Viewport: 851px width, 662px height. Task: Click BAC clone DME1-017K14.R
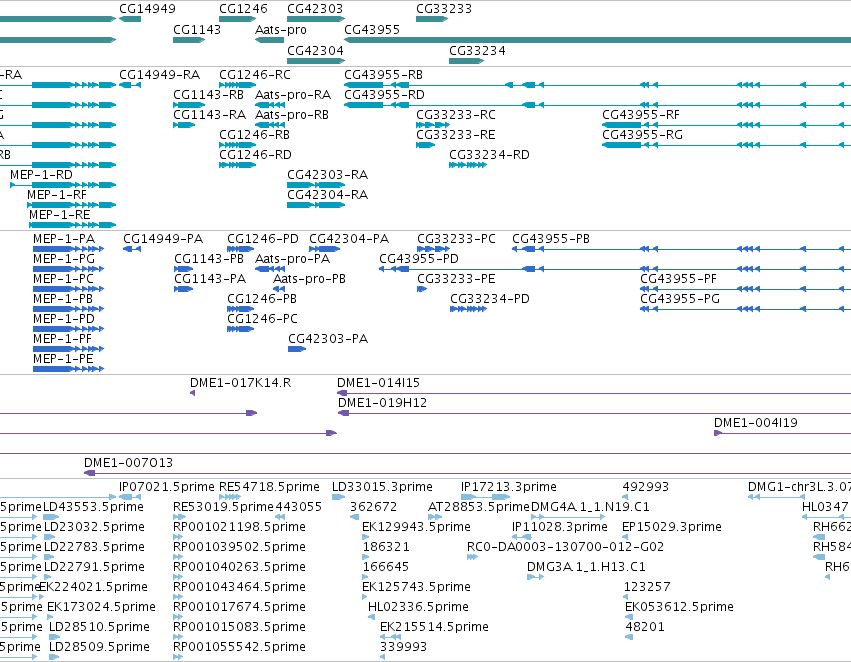click(x=240, y=383)
